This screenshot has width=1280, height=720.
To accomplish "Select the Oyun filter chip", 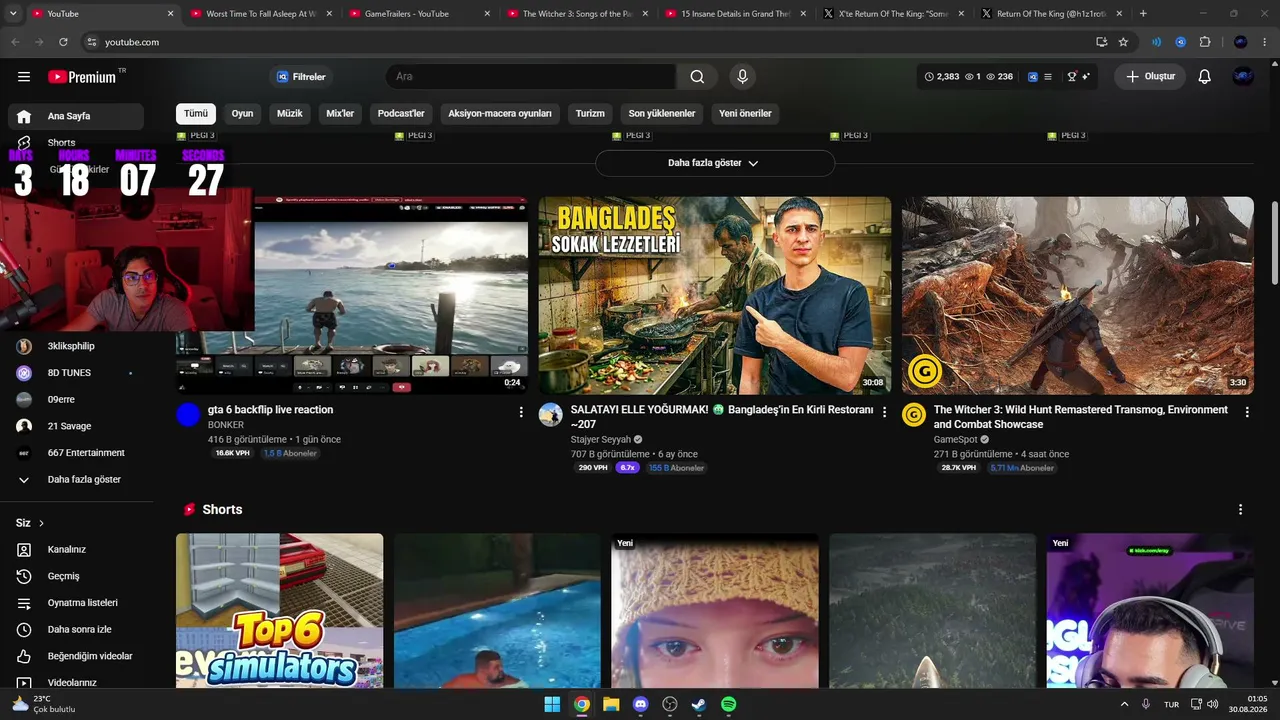I will click(242, 113).
